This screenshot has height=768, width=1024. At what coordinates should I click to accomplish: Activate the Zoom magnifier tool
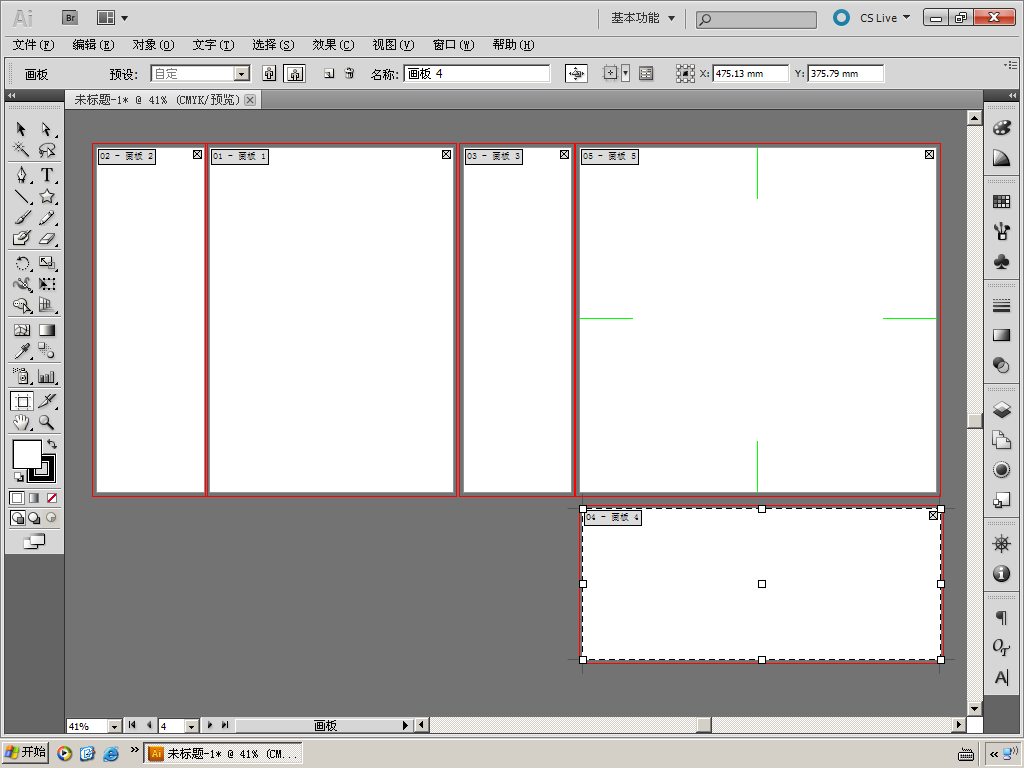coord(46,423)
